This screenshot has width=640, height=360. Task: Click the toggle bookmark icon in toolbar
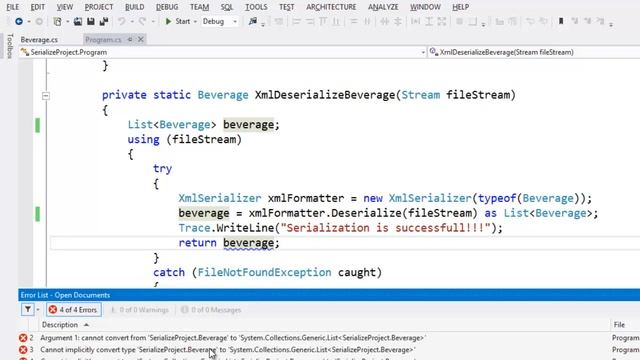561,21
